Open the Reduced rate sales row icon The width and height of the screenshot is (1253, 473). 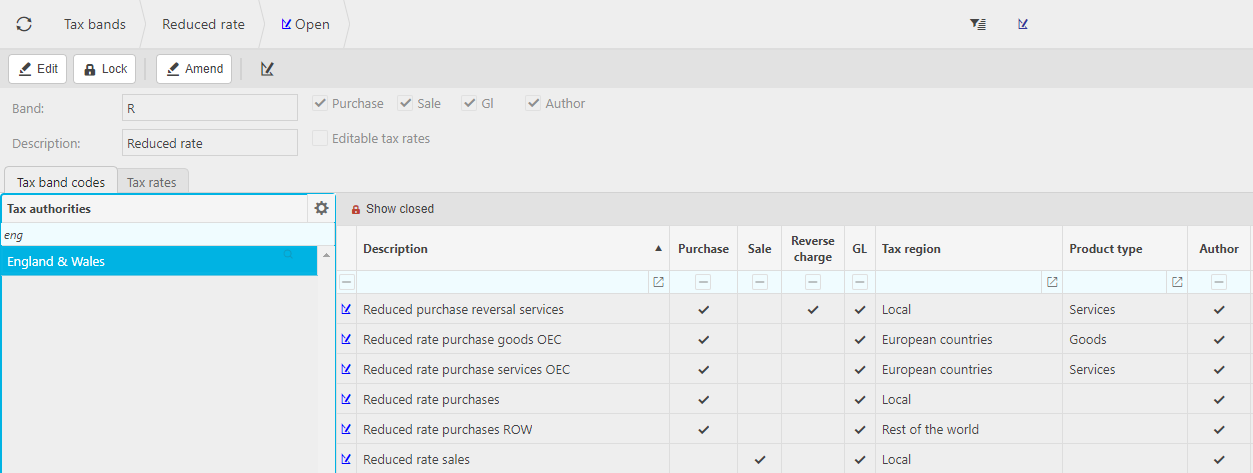[346, 459]
